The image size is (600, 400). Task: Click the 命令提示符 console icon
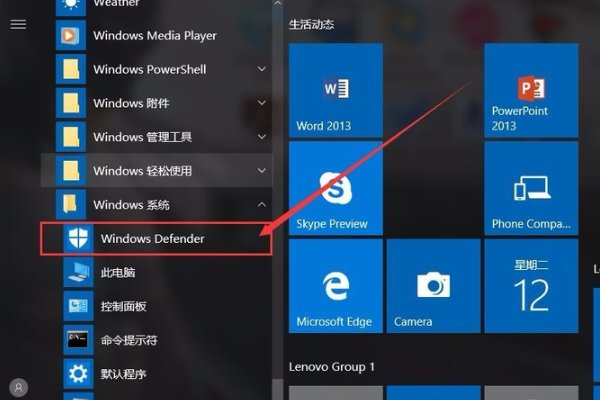(78, 340)
